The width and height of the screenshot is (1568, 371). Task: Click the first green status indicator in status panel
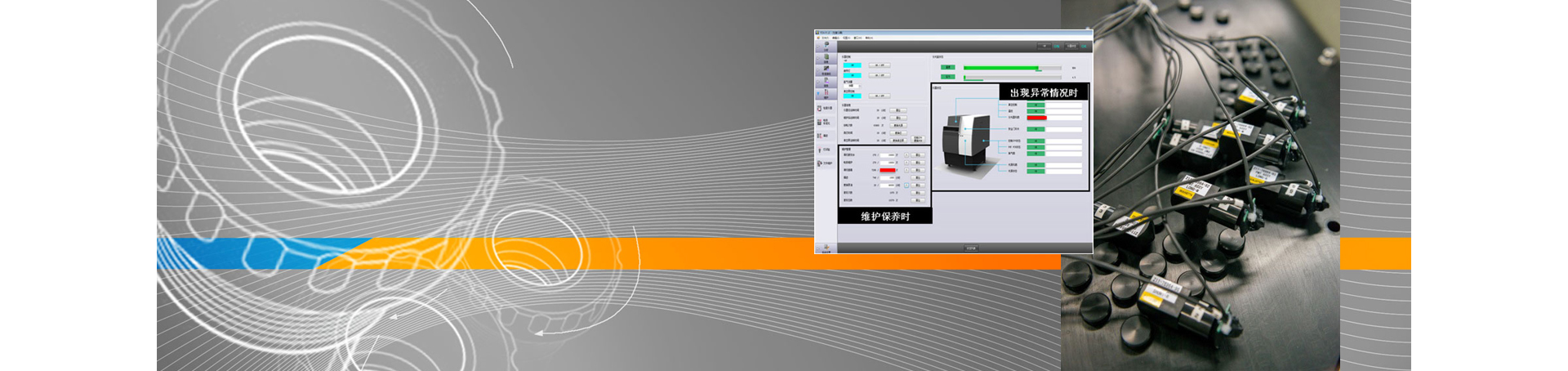(1036, 105)
